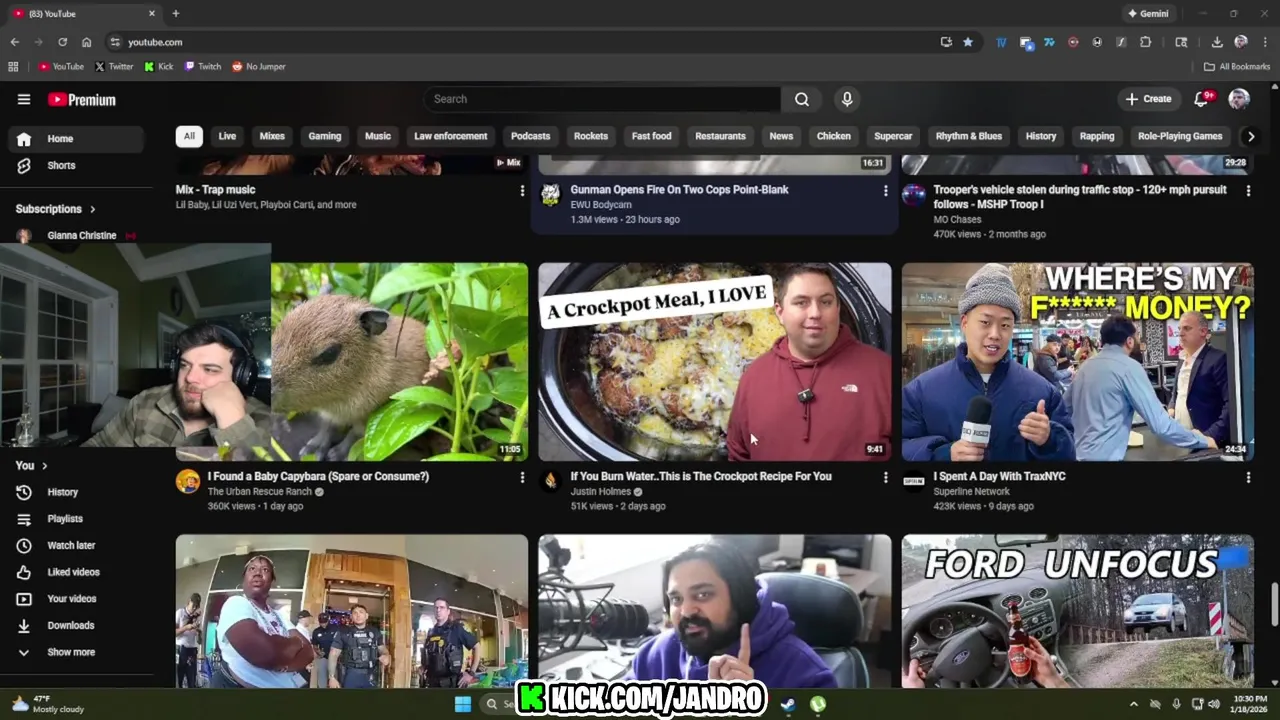Open the Twitter bookmark
The image size is (1280, 720).
click(114, 66)
